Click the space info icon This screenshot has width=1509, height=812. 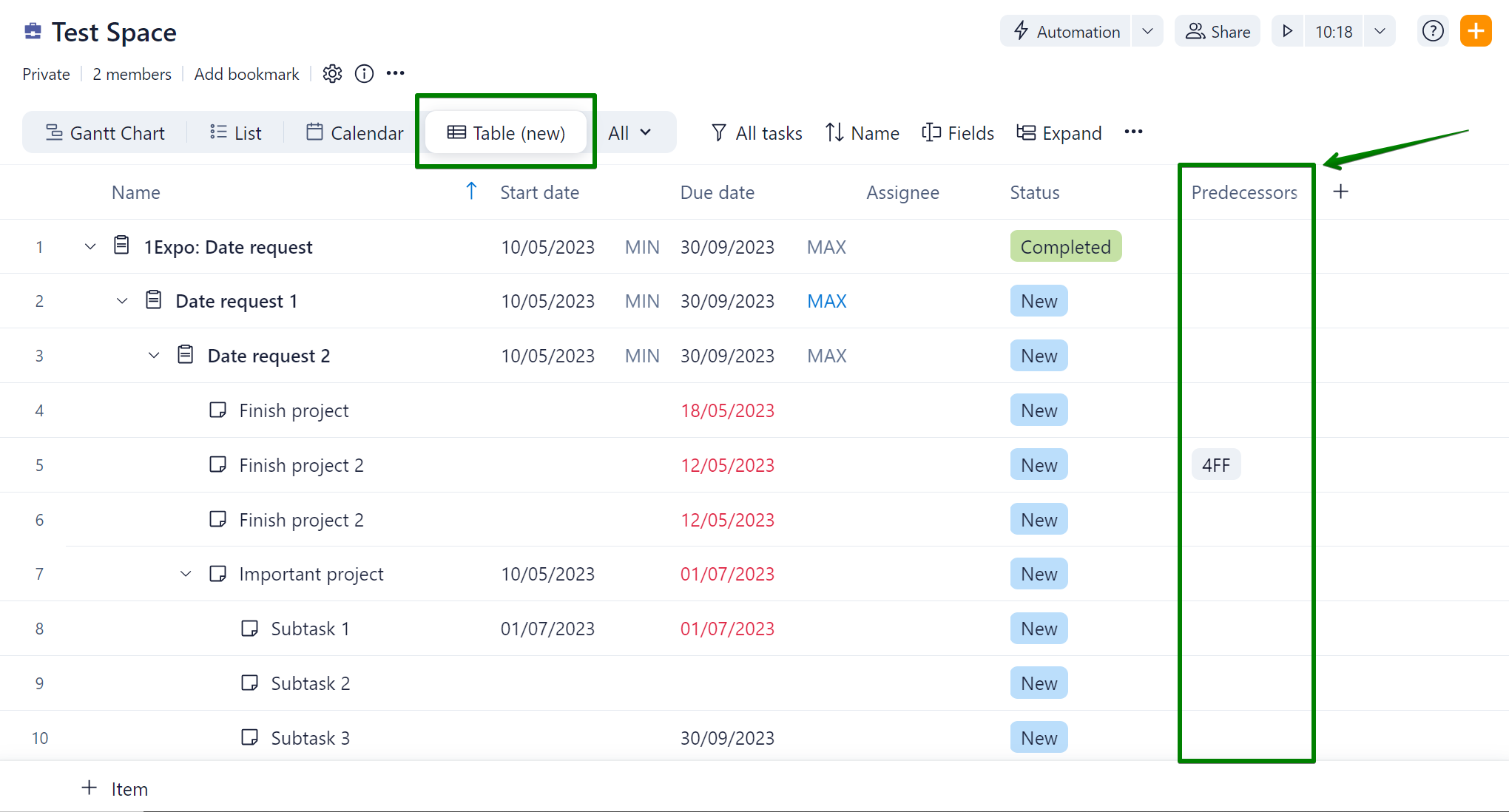364,74
